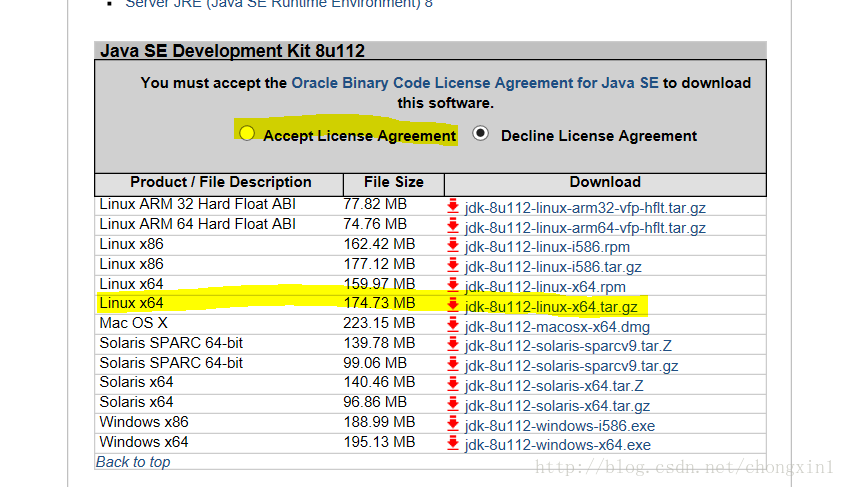Download jdk-8u112-linux-arm32-vfp-hflt.tar.gz link
Screen dimensions: 846x487
[x=585, y=208]
